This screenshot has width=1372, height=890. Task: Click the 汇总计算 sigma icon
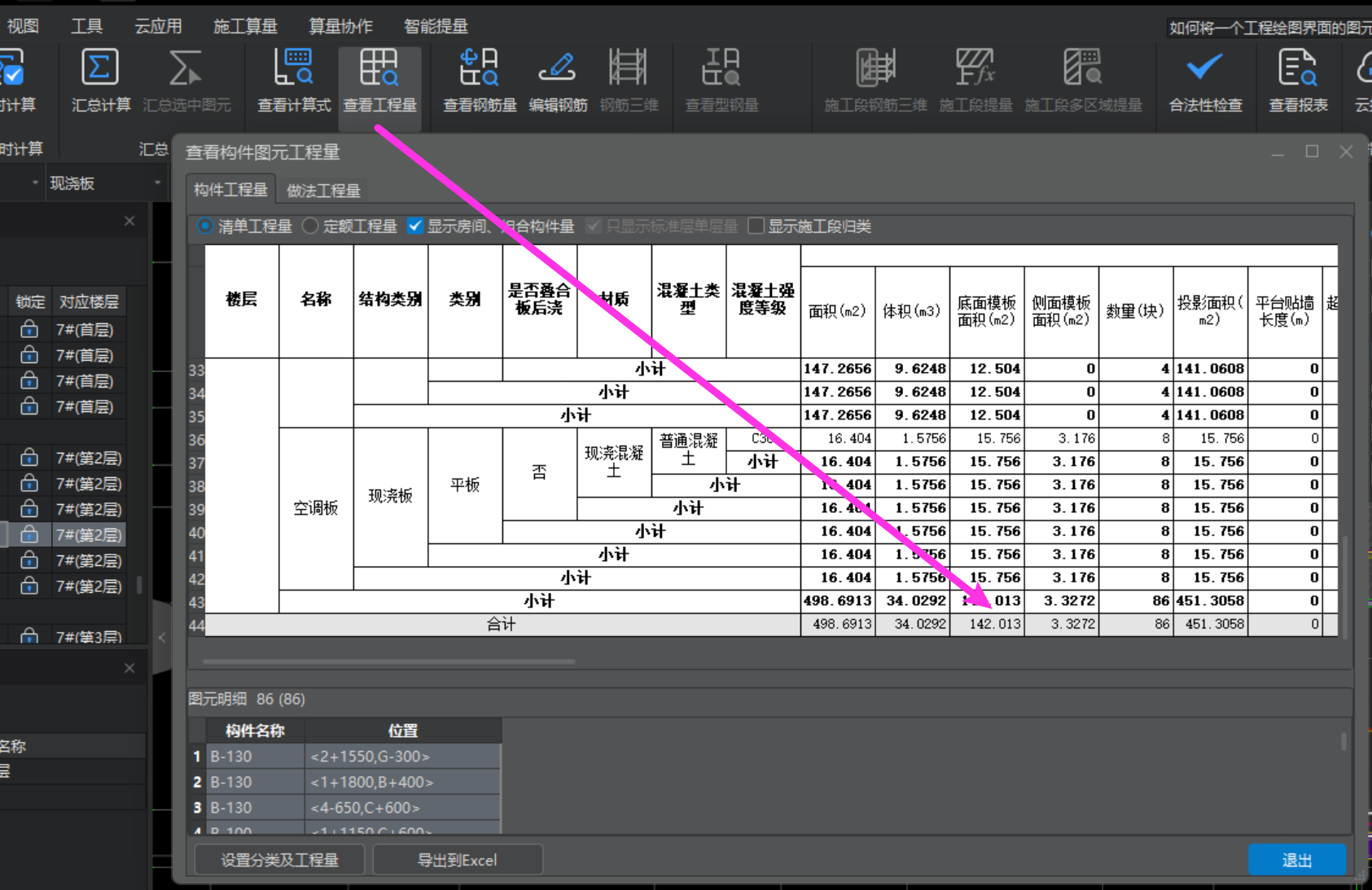point(100,68)
